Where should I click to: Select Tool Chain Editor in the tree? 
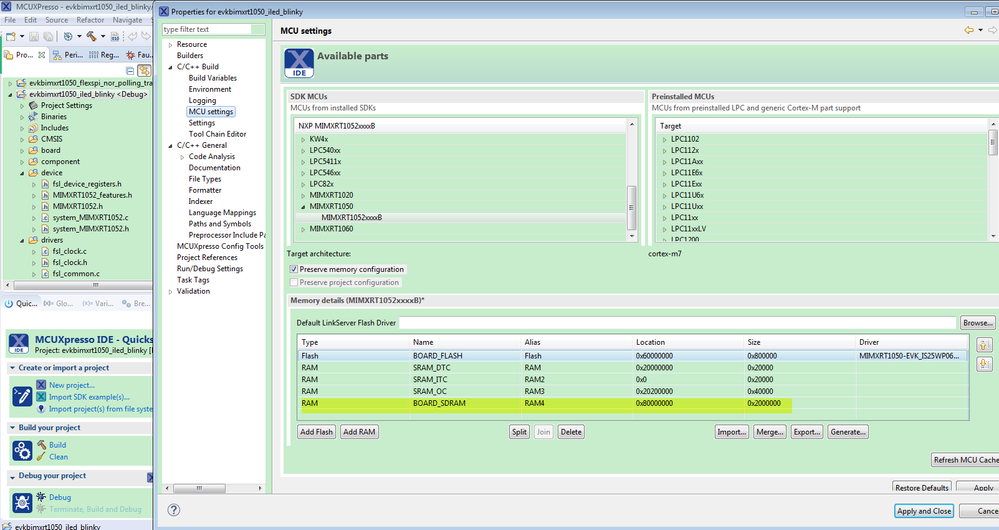[217, 134]
